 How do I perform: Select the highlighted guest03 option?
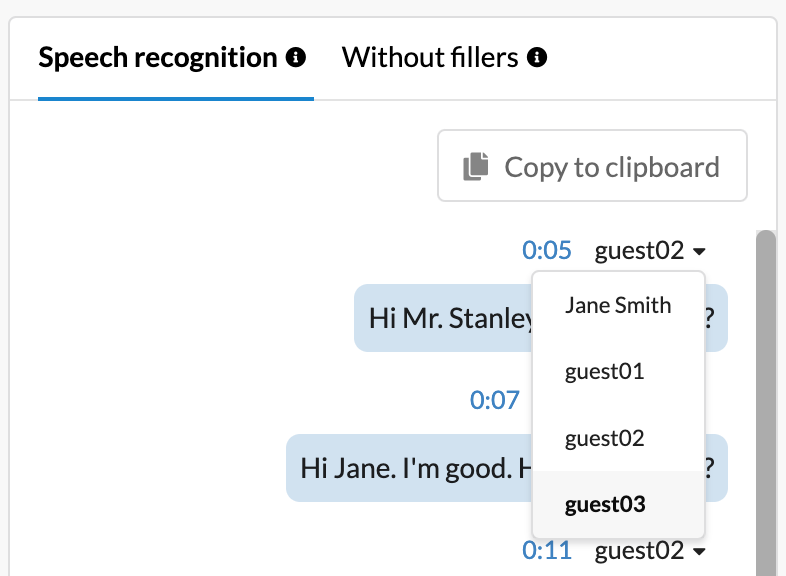[x=619, y=504]
